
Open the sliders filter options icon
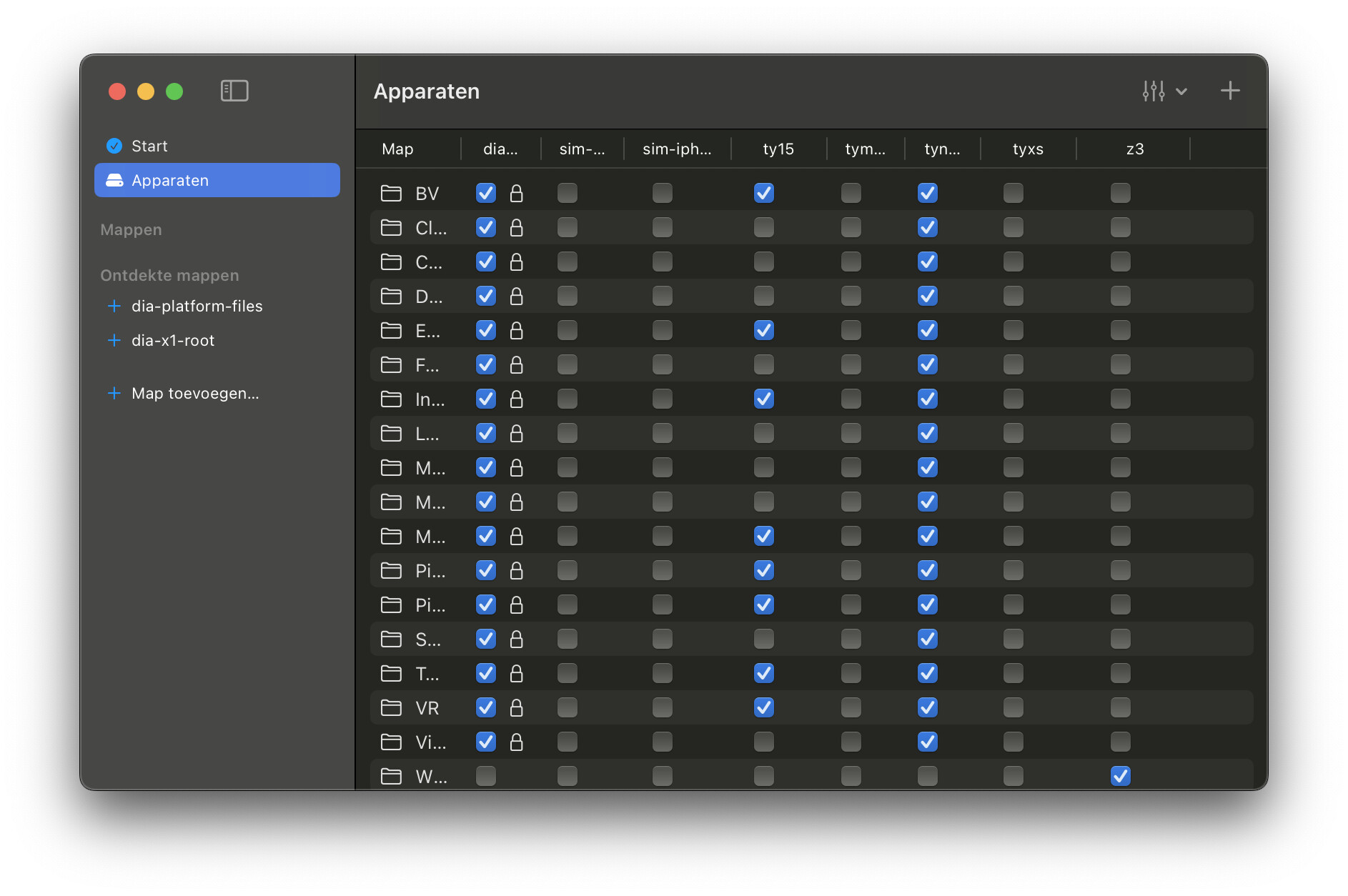tap(1153, 91)
